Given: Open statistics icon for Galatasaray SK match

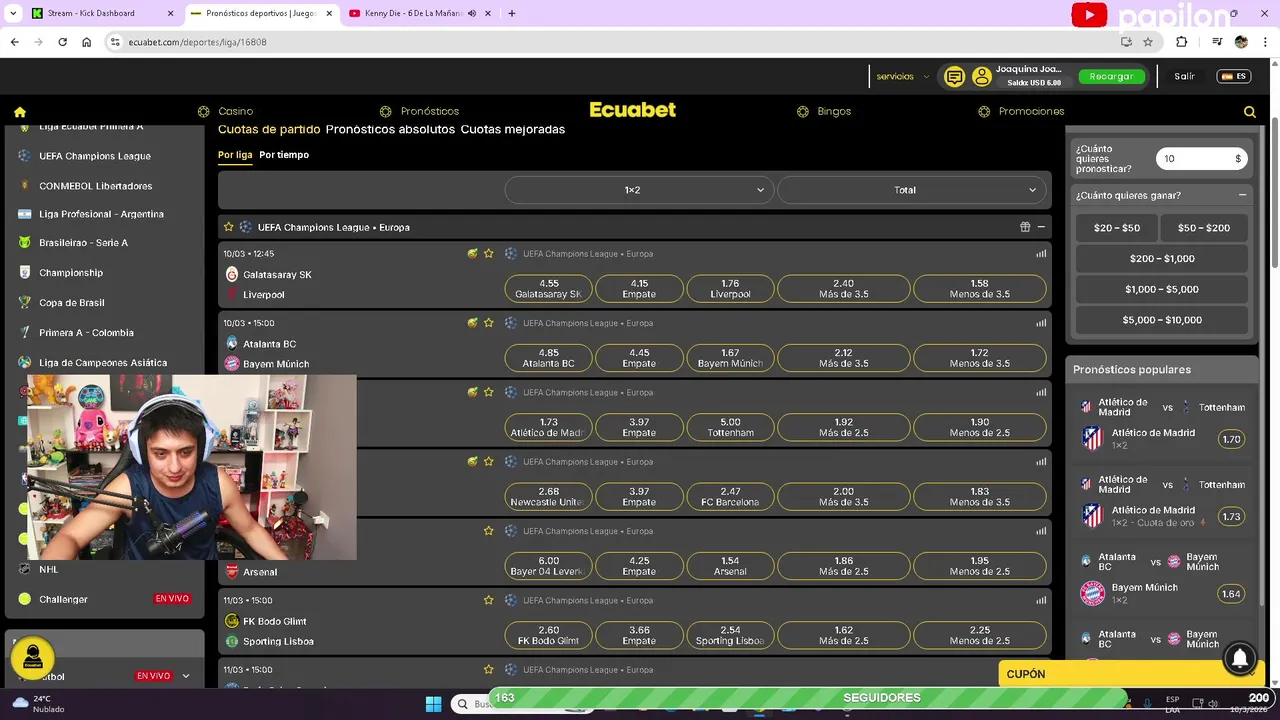Looking at the screenshot, I should [x=1041, y=254].
